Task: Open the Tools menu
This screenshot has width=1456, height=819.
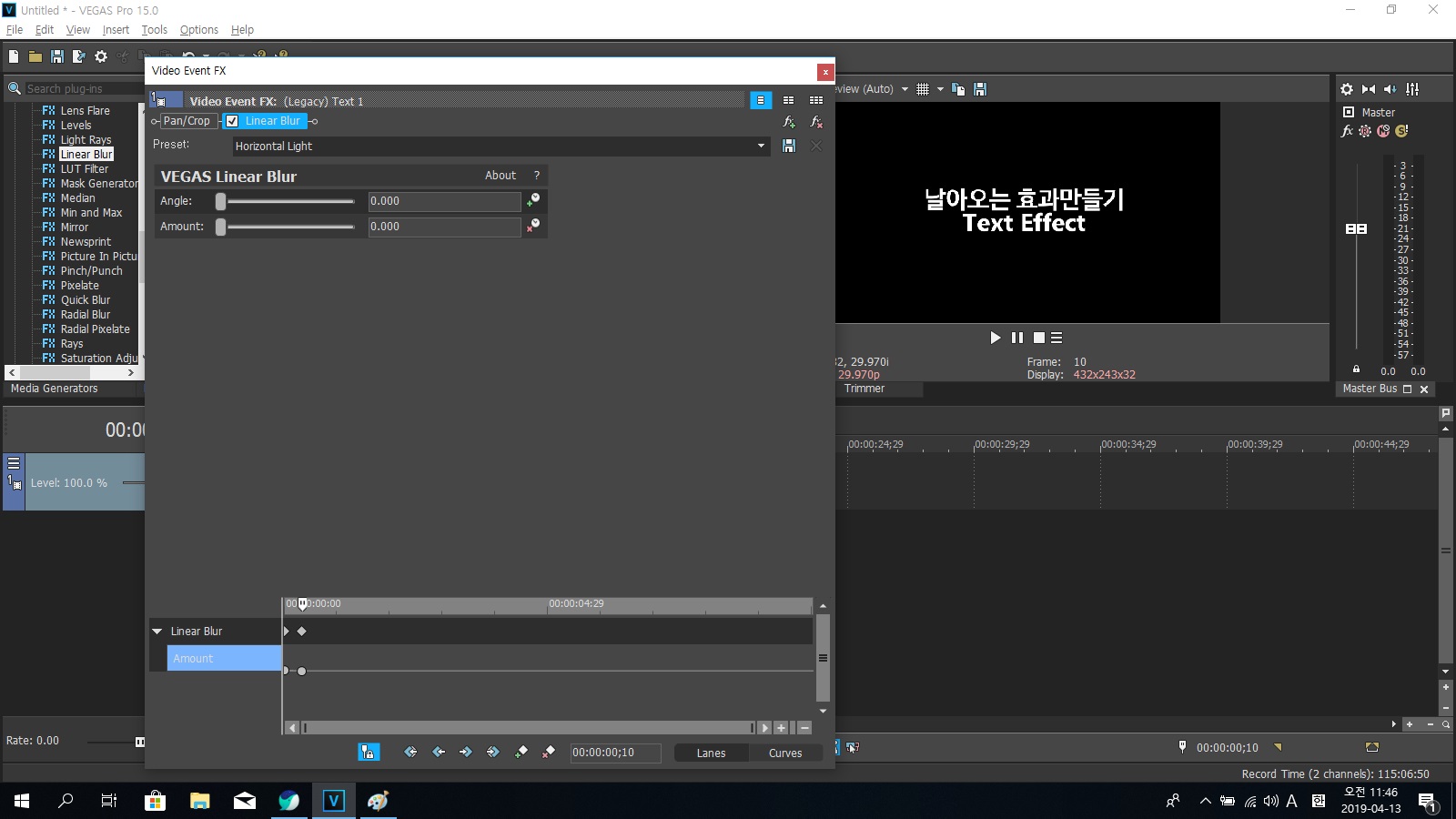Action: 155,29
